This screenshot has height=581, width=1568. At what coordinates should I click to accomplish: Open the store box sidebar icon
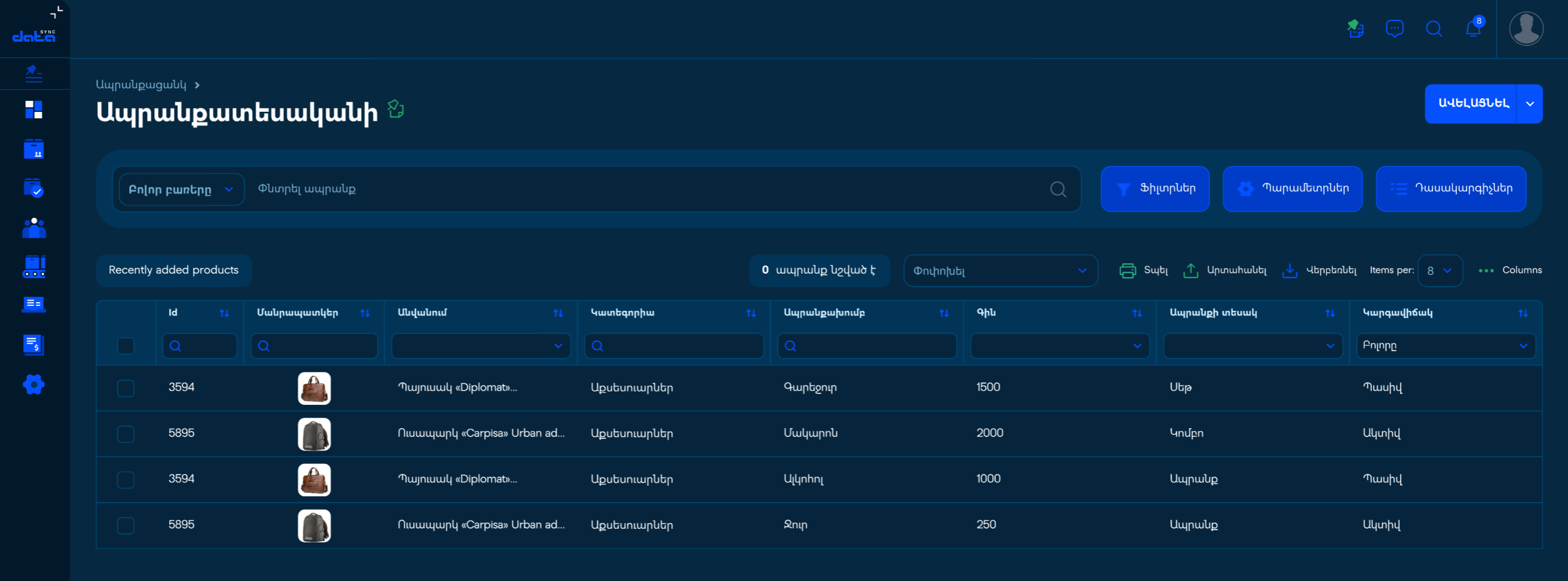pyautogui.click(x=33, y=149)
